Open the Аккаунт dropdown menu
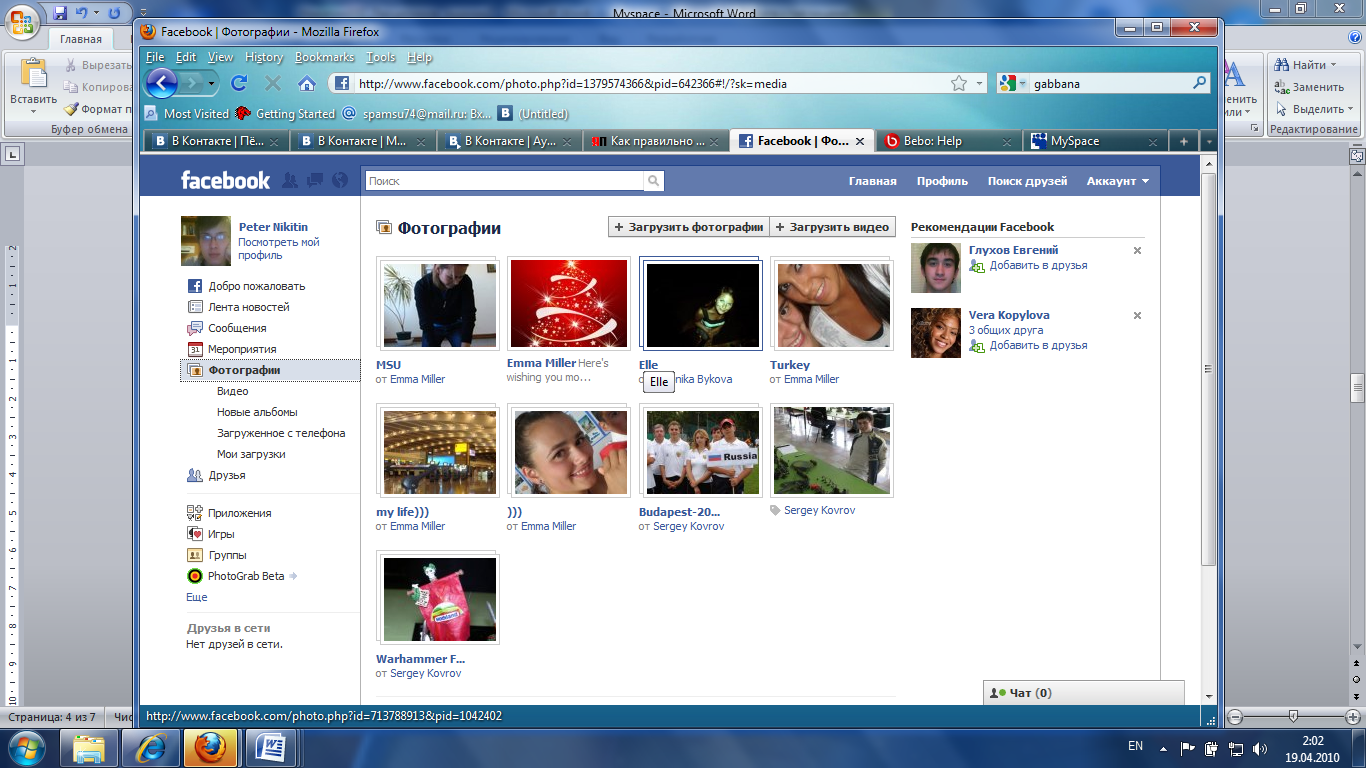Screen dimensions: 1366x768 coord(1117,181)
